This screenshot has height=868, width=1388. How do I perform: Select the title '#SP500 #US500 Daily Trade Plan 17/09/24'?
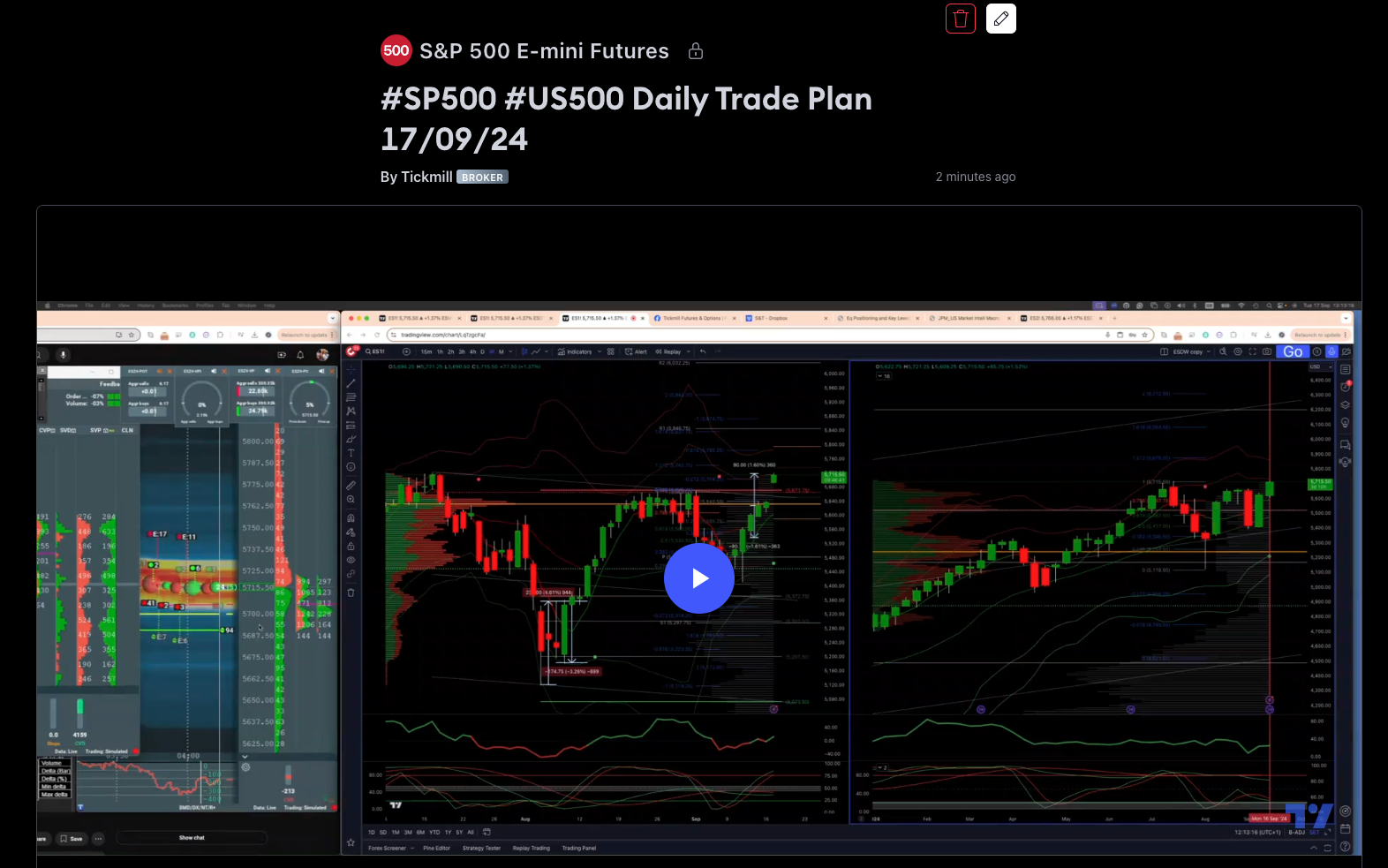pyautogui.click(x=626, y=118)
